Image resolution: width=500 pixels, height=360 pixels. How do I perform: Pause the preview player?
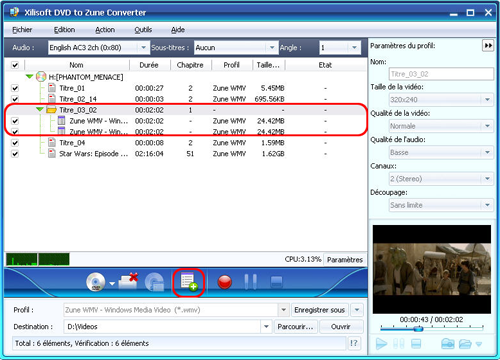point(399,343)
